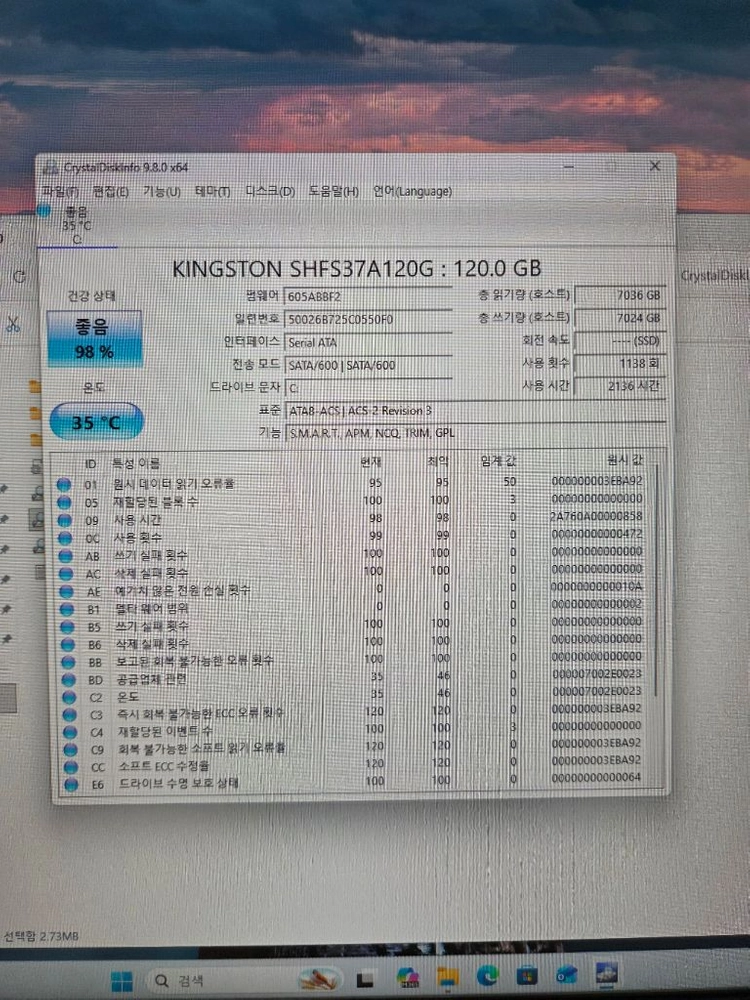Click the scissors cut icon in background window
The image size is (750, 1000).
click(x=13, y=323)
